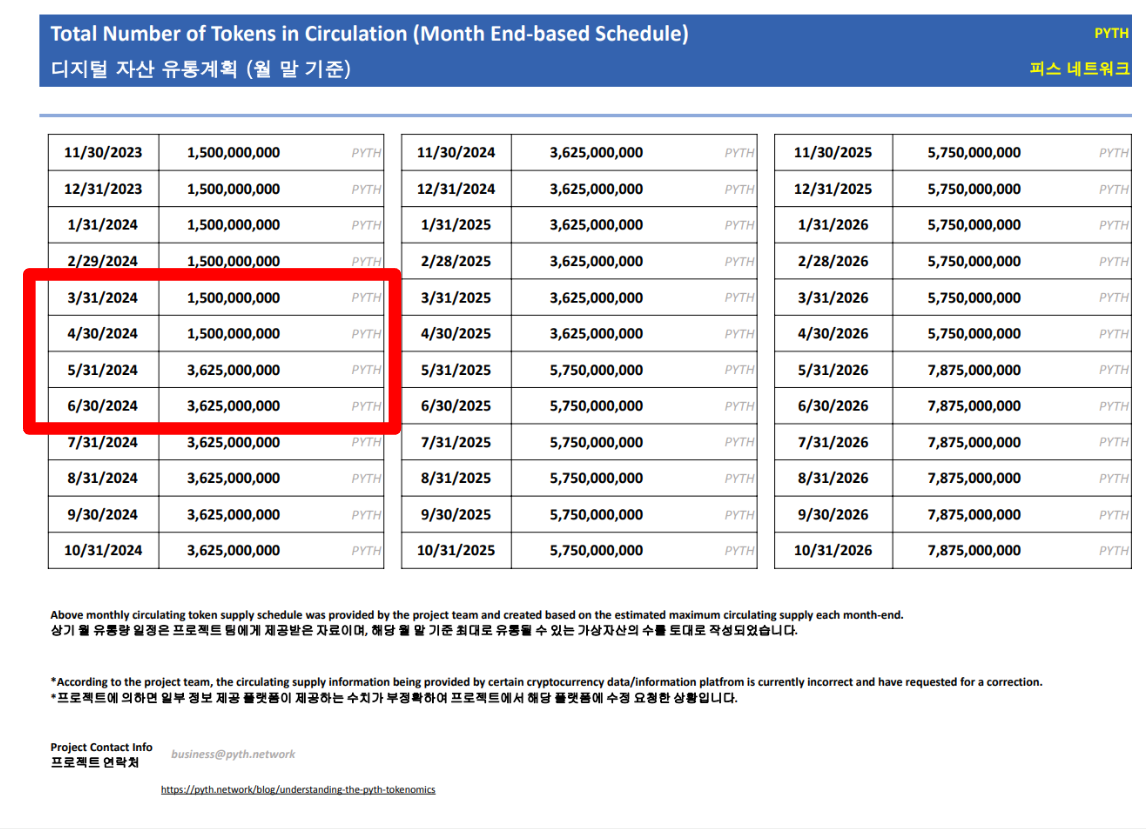
Task: Click the 5/31/2024 date cell
Action: tap(103, 370)
